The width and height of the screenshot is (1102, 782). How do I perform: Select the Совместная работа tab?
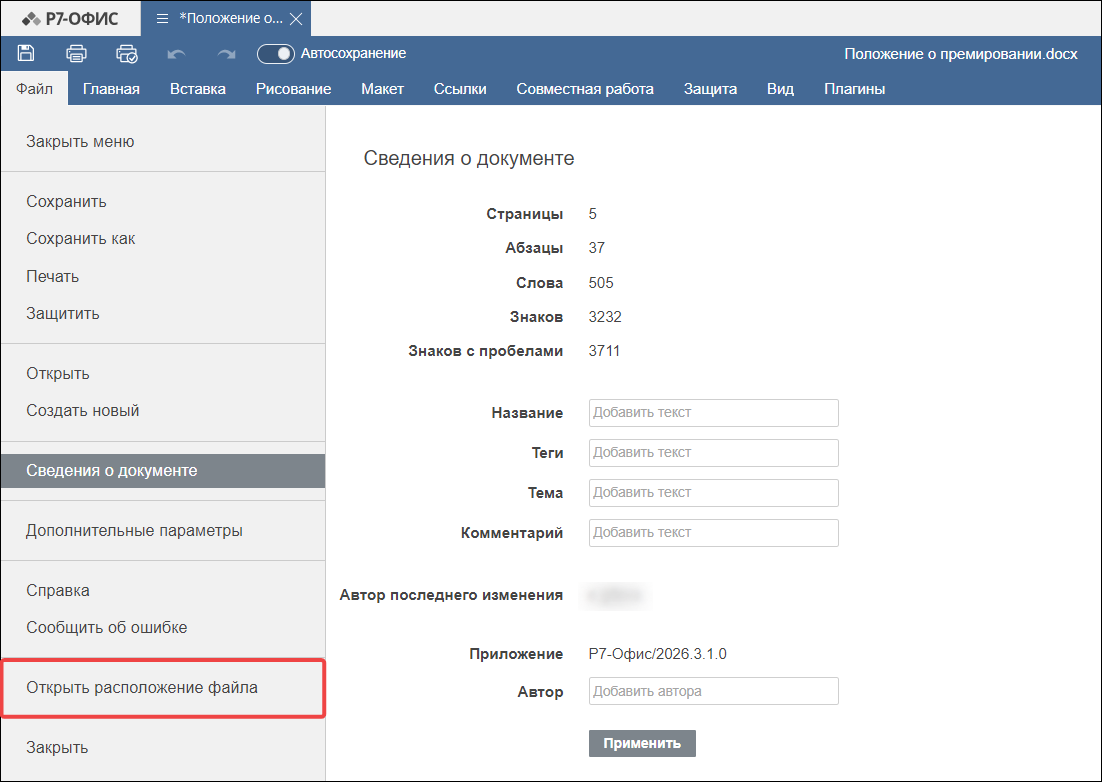585,89
